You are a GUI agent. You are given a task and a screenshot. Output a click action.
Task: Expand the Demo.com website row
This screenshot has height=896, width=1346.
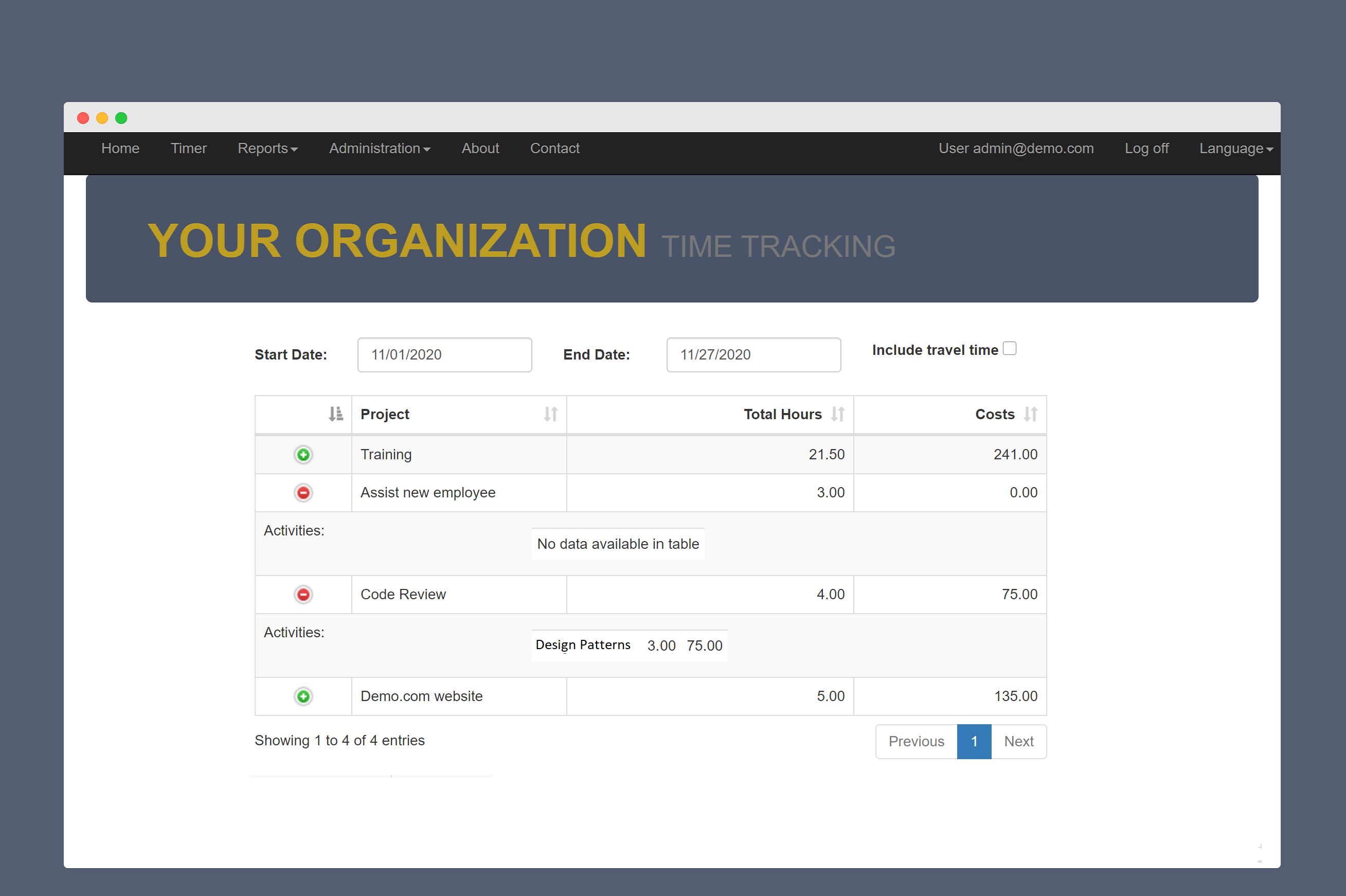tap(303, 696)
